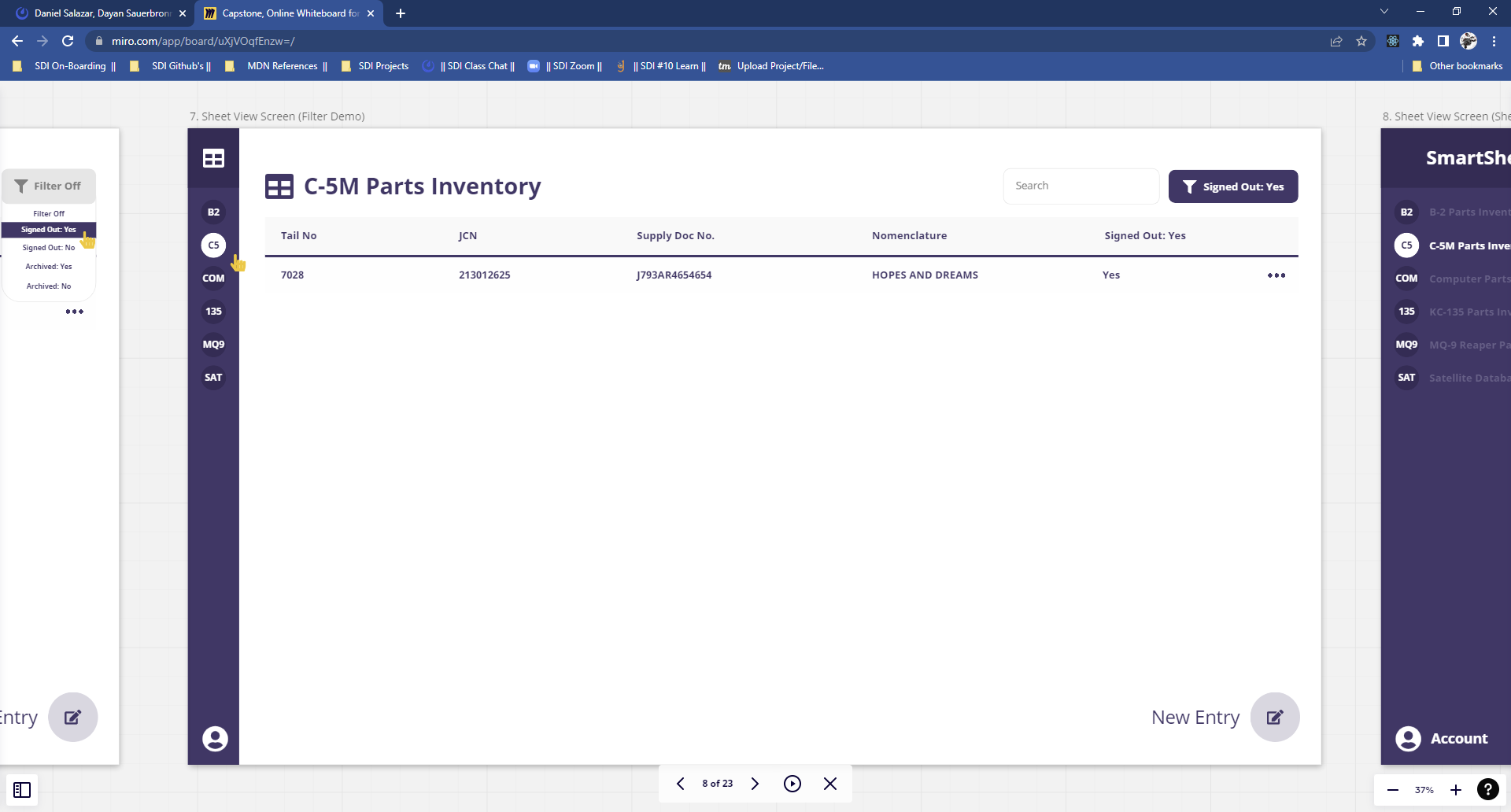1511x812 pixels.
Task: Click the Supply Doc No. column header
Action: click(675, 235)
